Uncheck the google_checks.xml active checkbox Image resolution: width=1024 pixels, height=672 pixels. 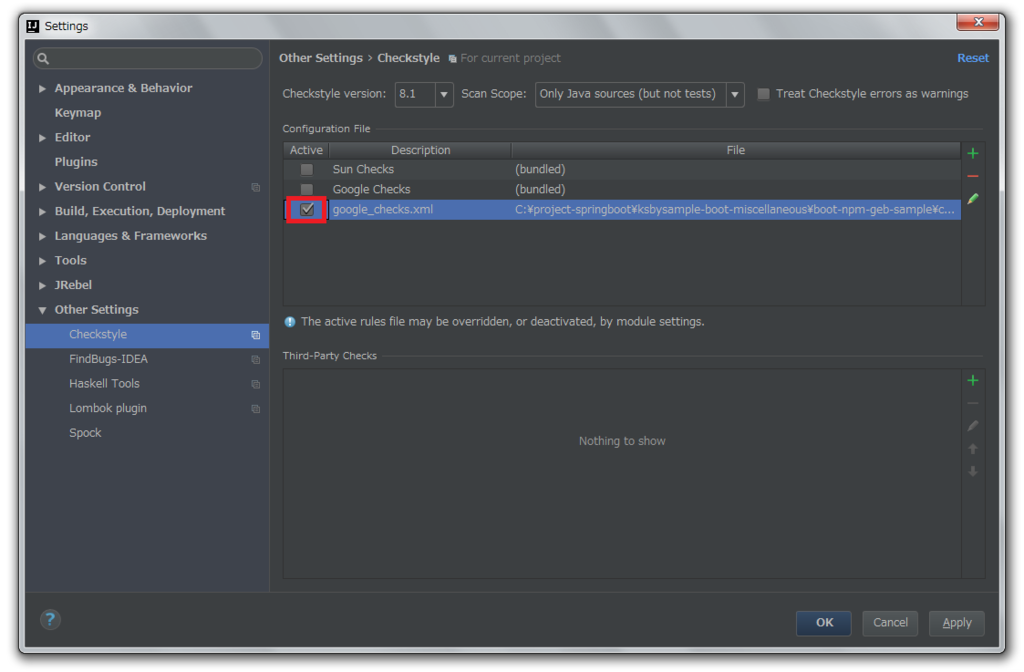(x=306, y=210)
